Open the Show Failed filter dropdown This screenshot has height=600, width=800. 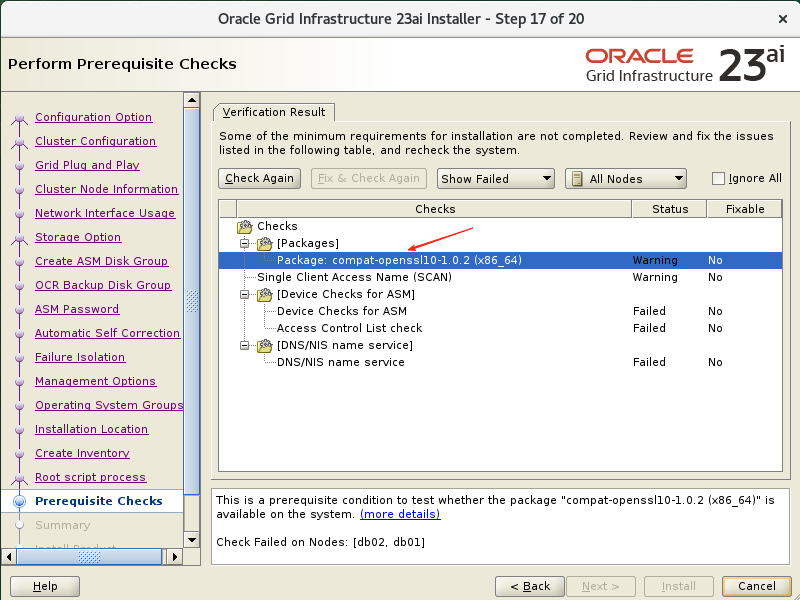495,179
